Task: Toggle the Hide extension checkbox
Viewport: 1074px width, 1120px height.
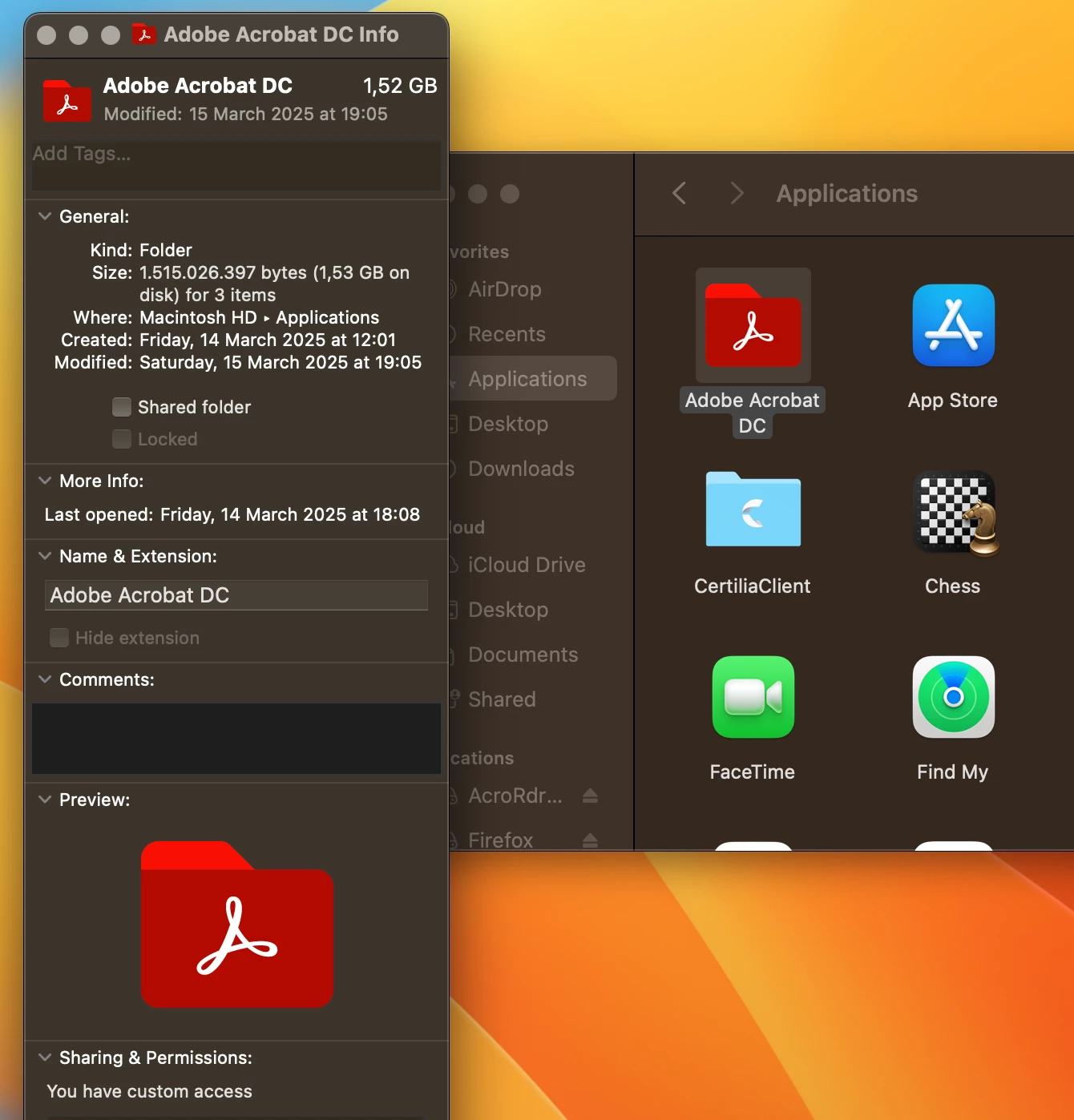Action: coord(59,638)
